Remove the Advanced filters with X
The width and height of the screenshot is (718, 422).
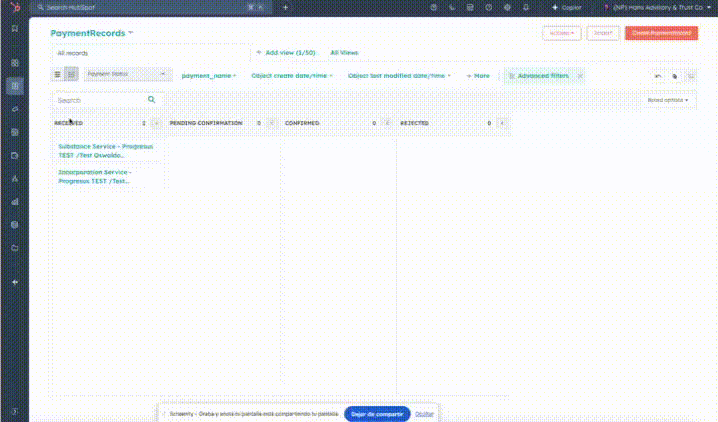[x=579, y=75]
